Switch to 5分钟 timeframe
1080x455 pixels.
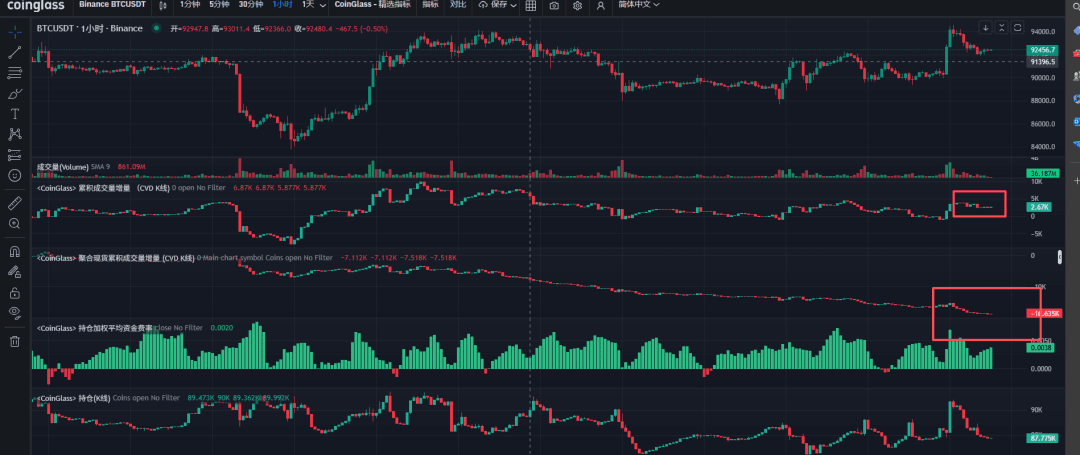[220, 5]
